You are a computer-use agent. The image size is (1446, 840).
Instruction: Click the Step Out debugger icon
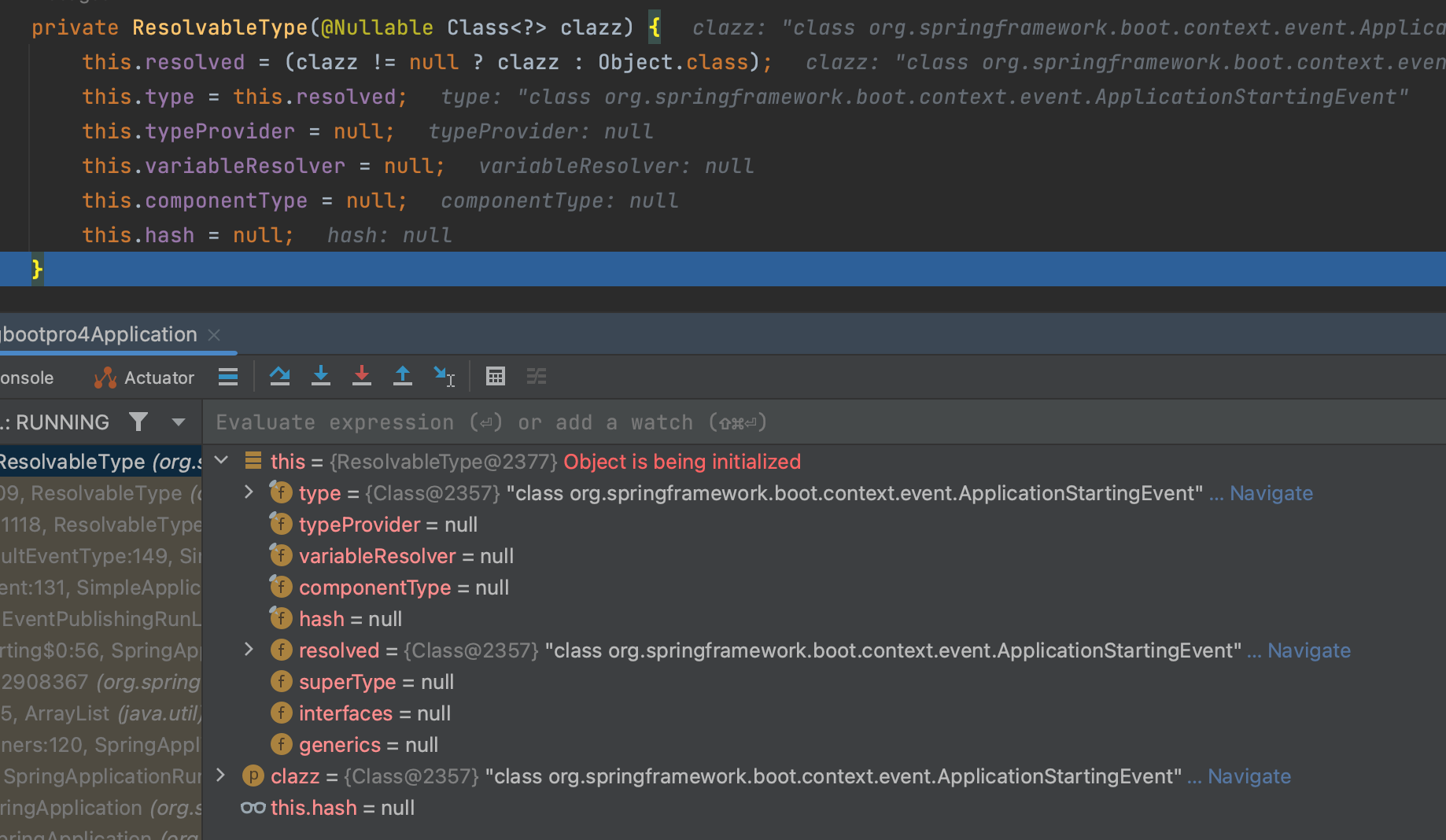coord(403,377)
